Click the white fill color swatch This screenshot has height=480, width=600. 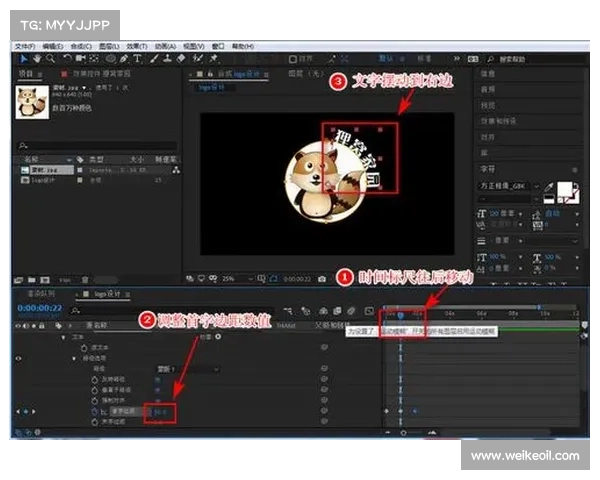pos(564,189)
